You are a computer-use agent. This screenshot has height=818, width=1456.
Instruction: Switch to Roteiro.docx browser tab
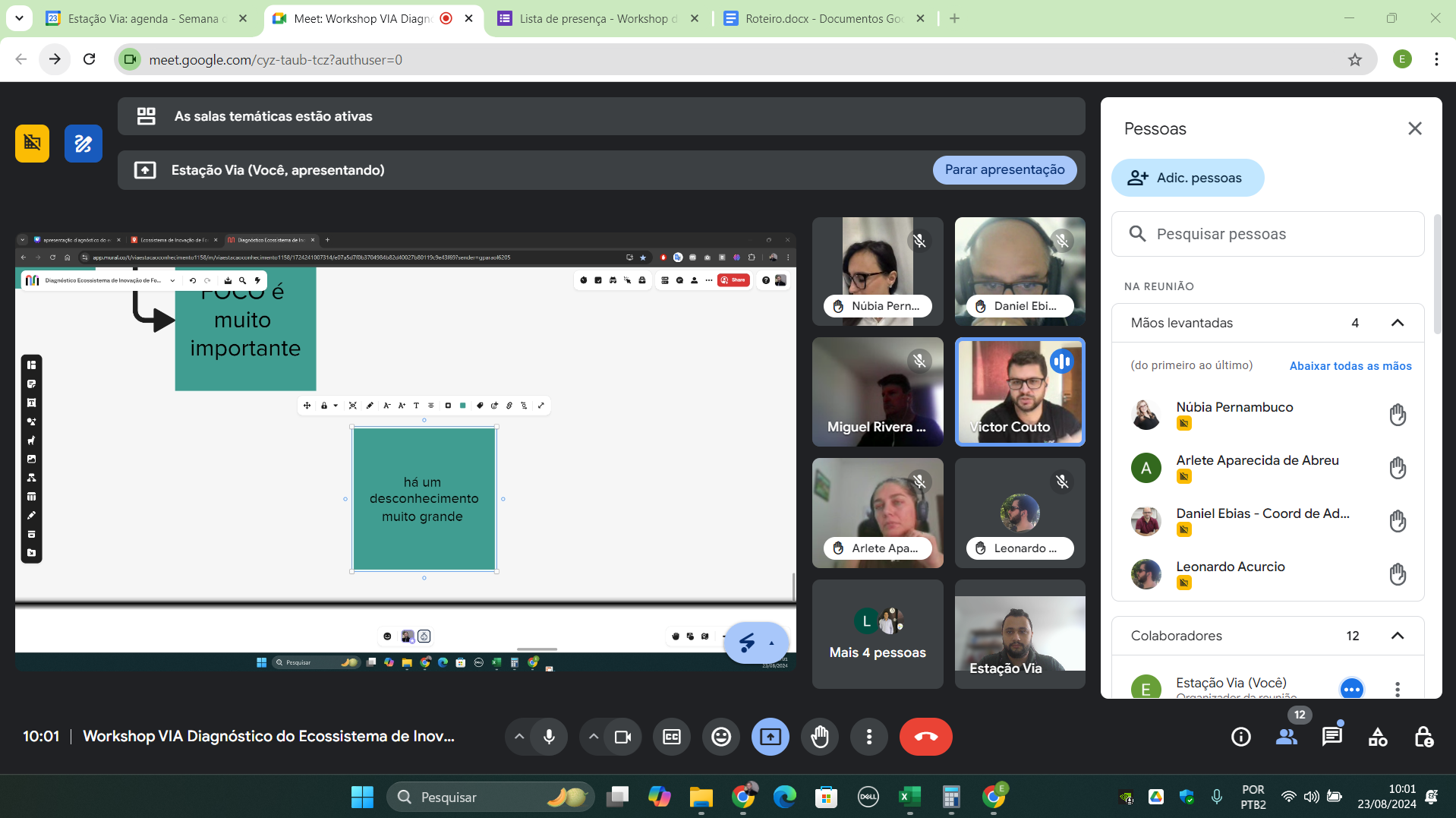[x=823, y=18]
